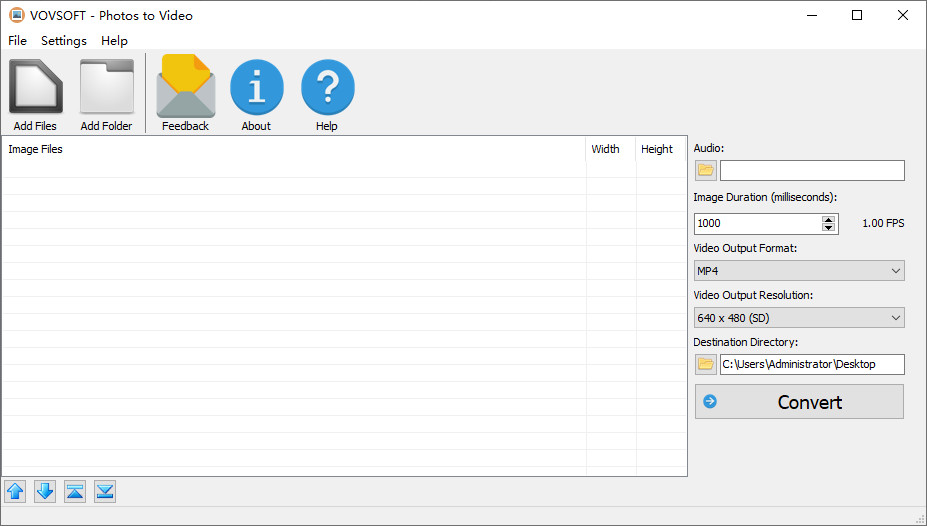
Task: Click into the Audio path input field
Action: pyautogui.click(x=812, y=171)
